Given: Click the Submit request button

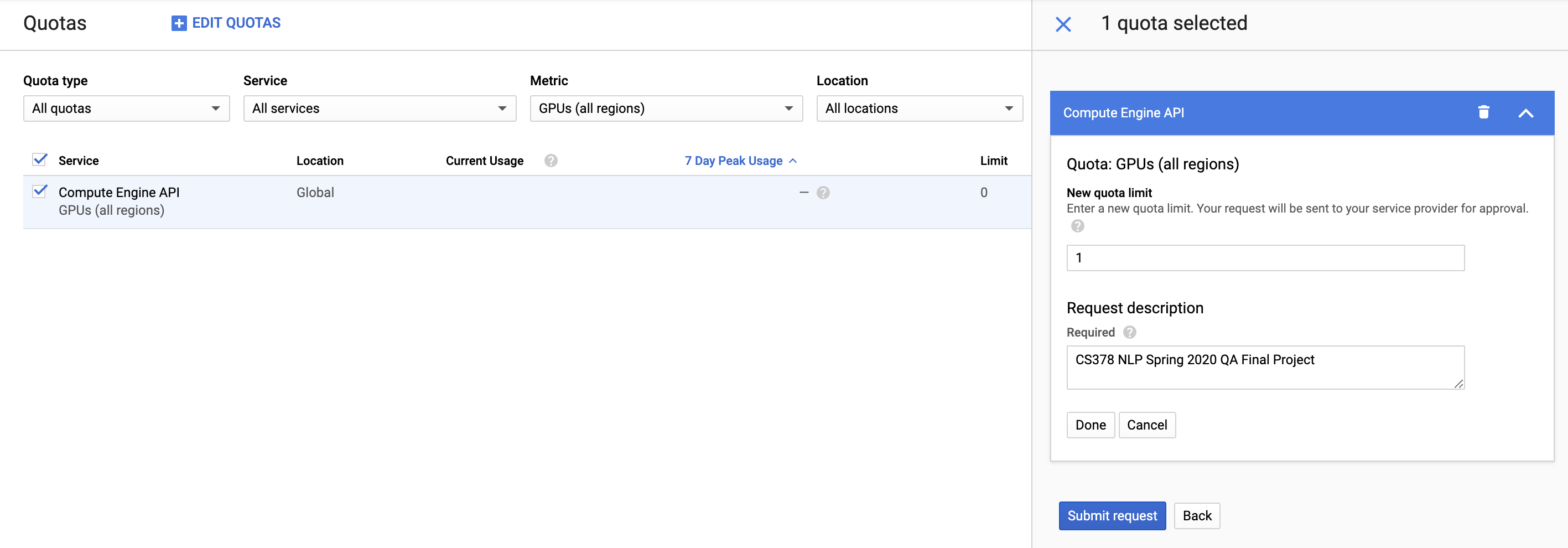Looking at the screenshot, I should point(1112,516).
